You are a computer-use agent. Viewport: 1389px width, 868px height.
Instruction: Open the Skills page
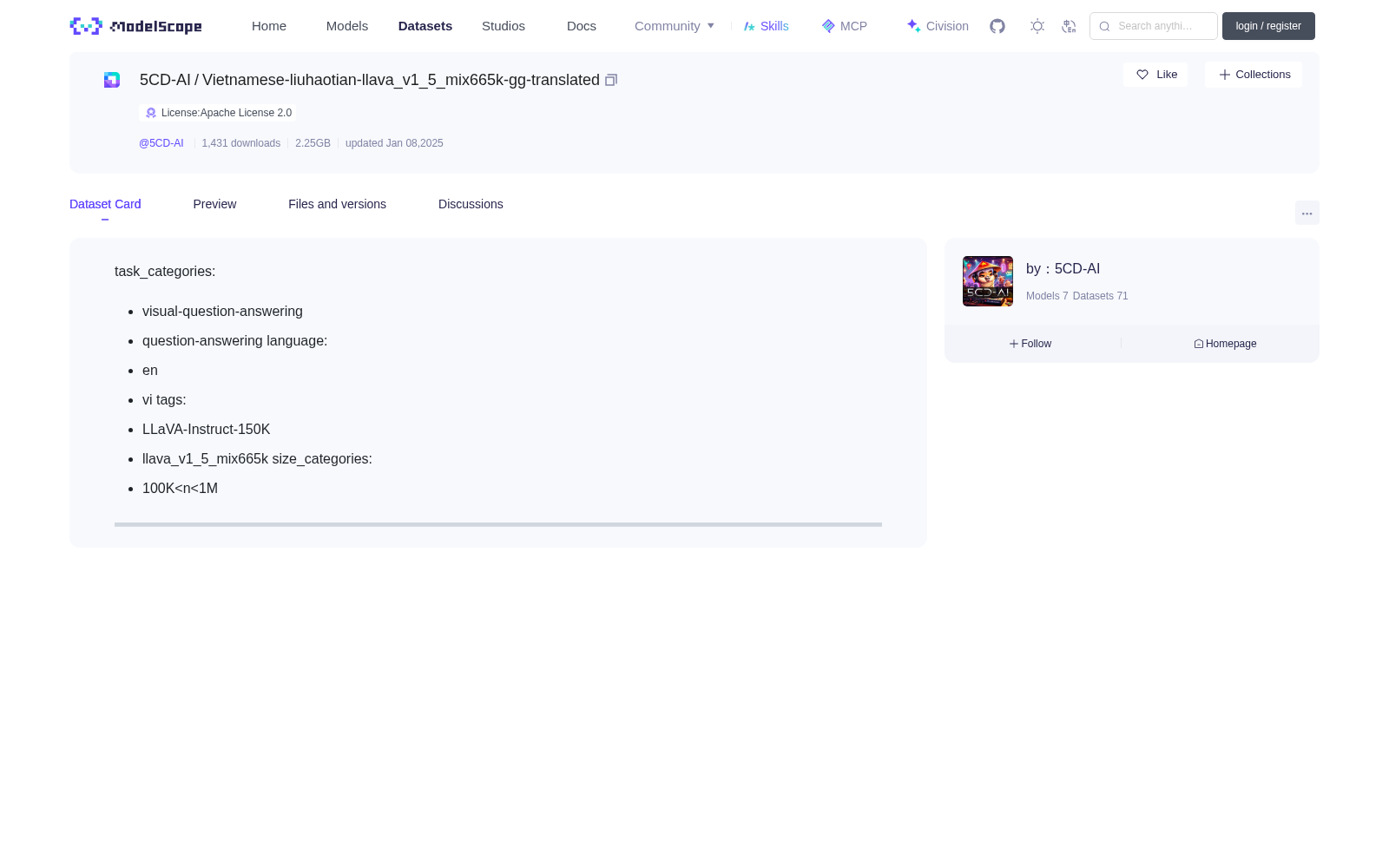click(767, 26)
